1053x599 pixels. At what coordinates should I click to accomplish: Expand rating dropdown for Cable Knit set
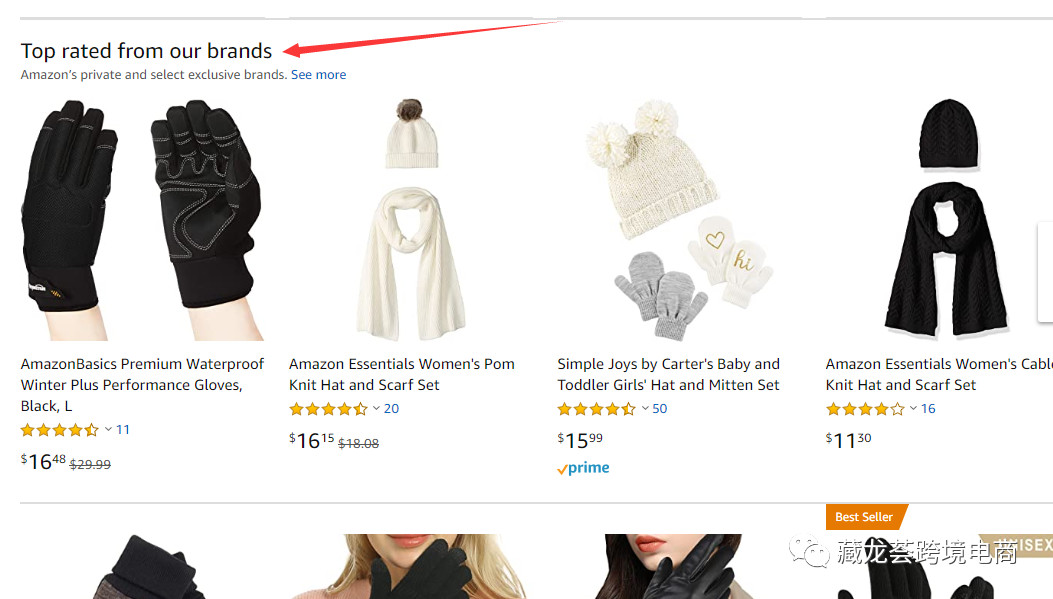[913, 409]
